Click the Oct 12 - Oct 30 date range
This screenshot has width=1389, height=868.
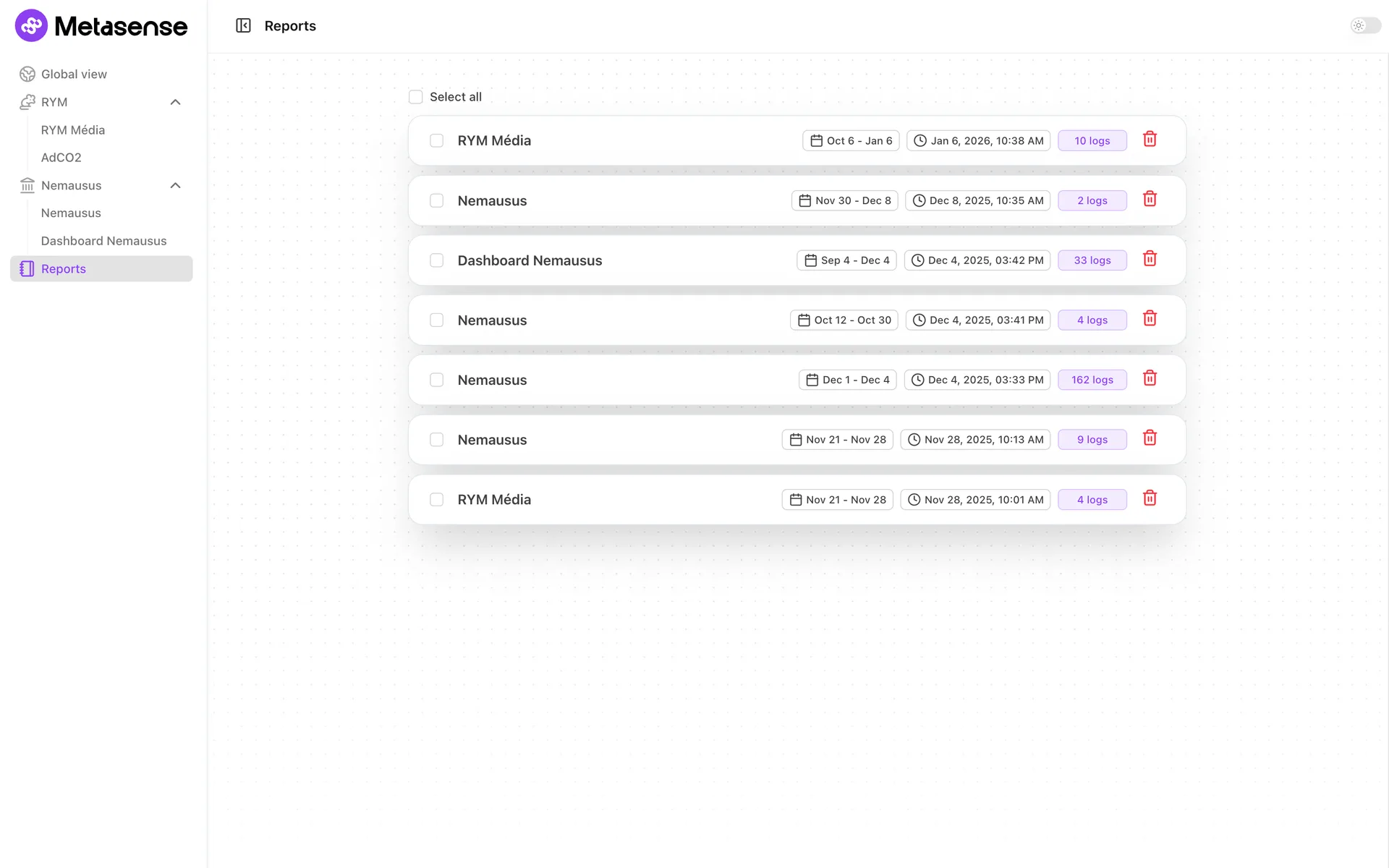pyautogui.click(x=844, y=320)
